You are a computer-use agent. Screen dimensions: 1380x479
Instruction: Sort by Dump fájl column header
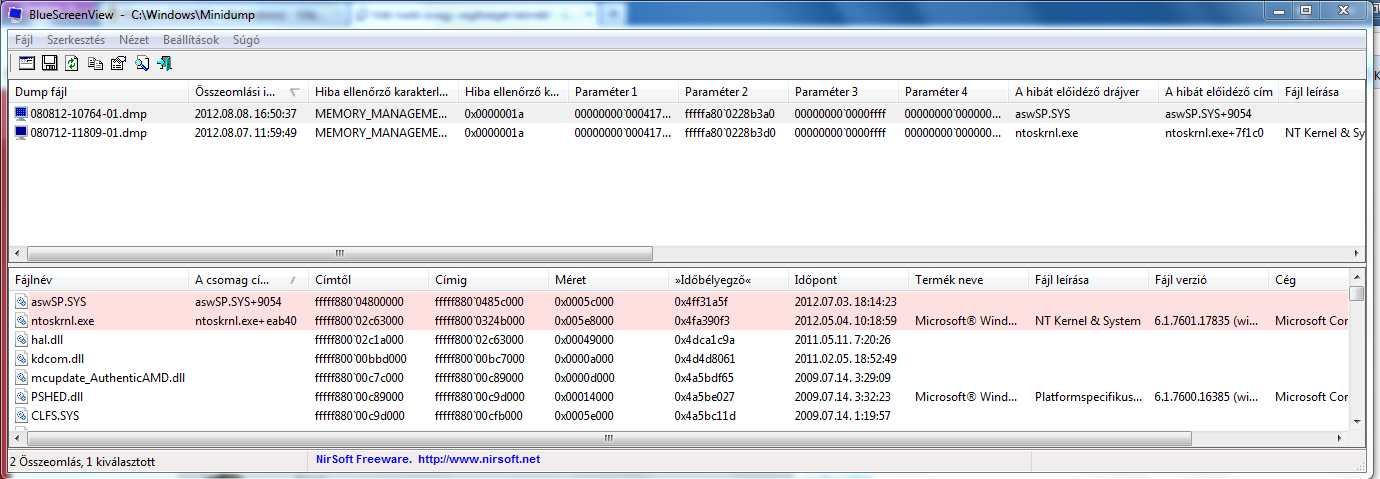(x=98, y=92)
